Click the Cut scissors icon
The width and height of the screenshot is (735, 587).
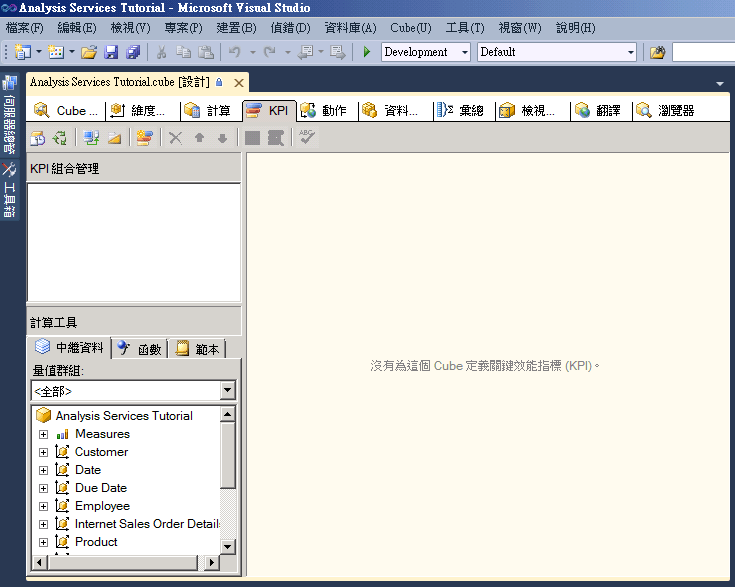coord(162,52)
